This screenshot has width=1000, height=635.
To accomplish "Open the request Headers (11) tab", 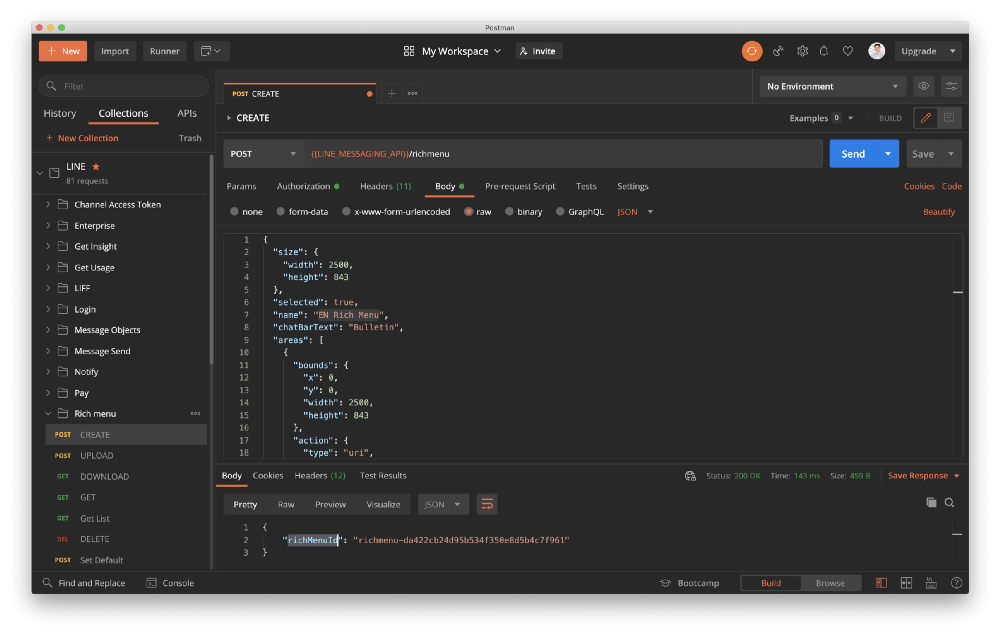I will point(386,186).
